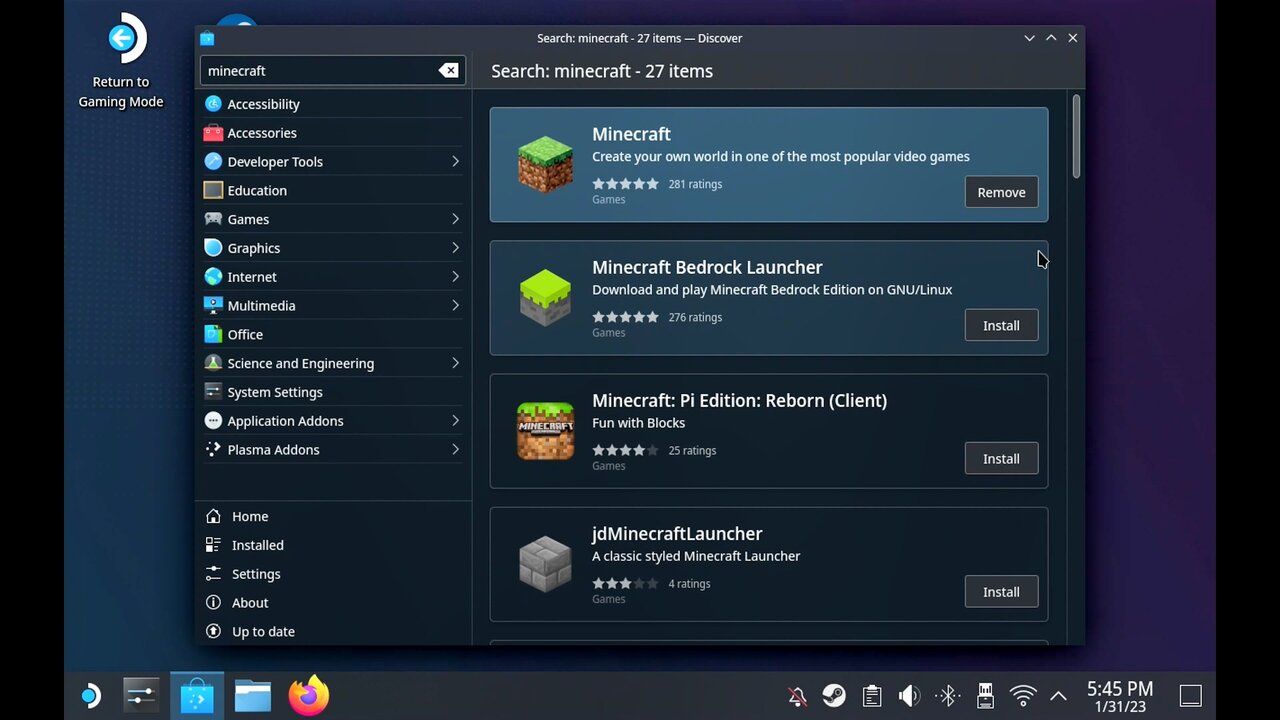Click the Science and Engineering flask icon

[x=213, y=363]
